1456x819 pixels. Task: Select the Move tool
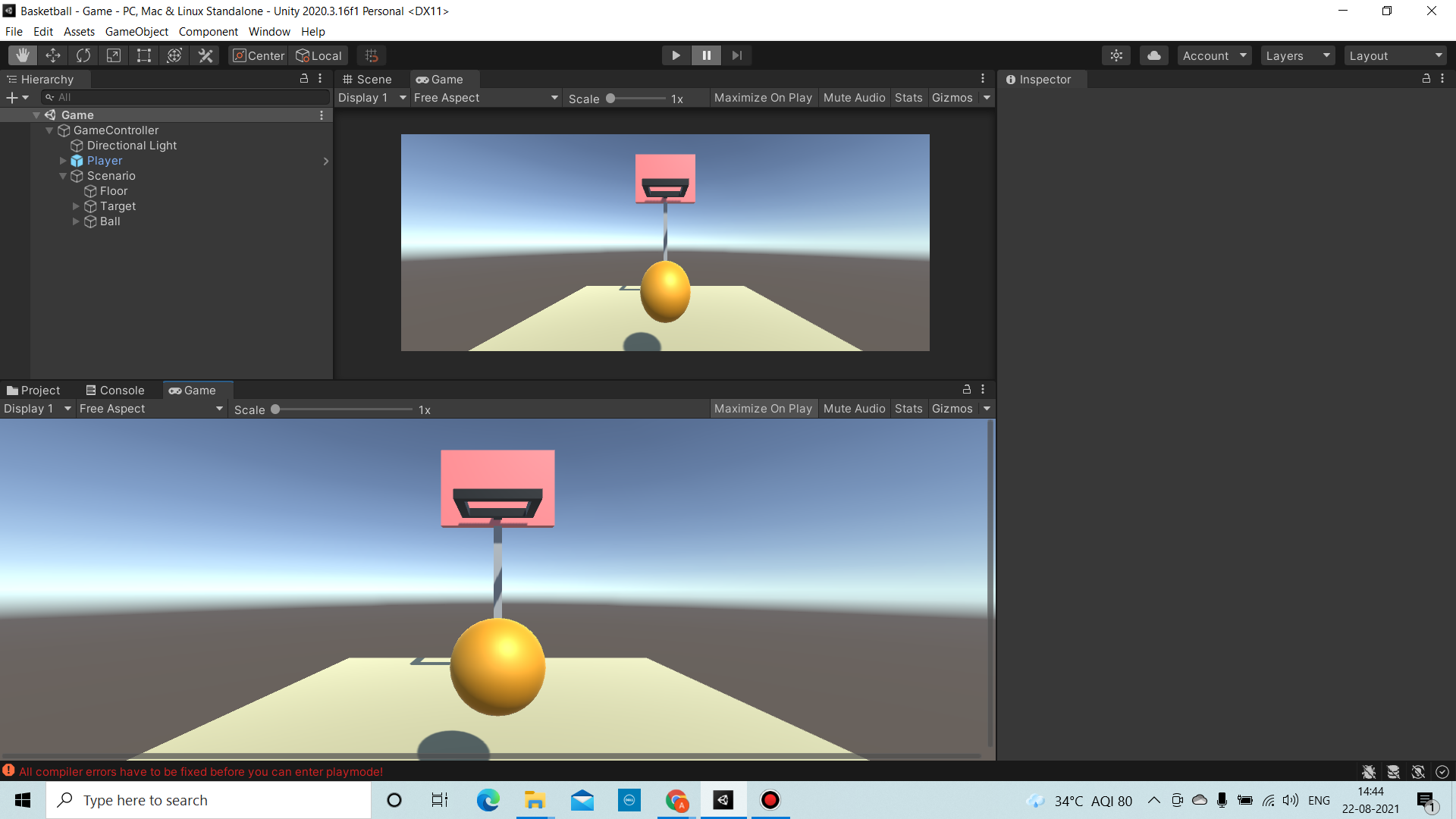53,55
